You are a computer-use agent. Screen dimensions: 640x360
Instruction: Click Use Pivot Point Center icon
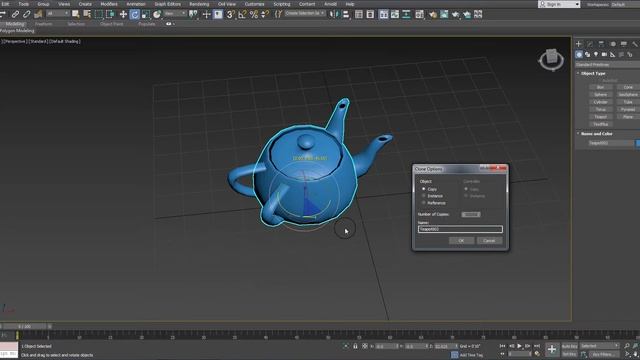point(193,14)
